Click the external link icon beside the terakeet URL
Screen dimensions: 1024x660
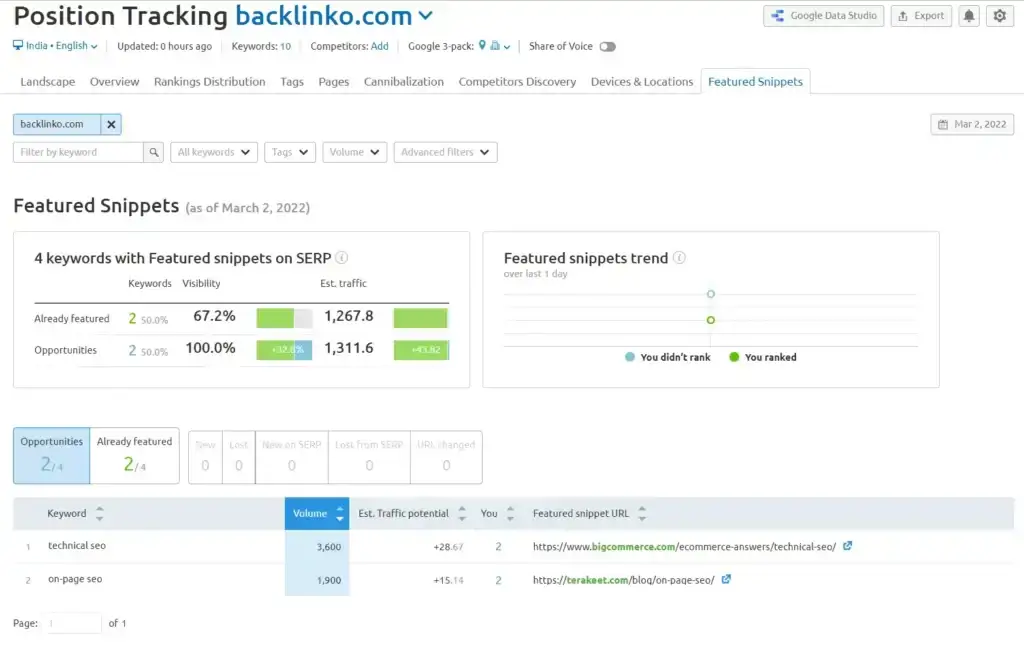click(726, 579)
